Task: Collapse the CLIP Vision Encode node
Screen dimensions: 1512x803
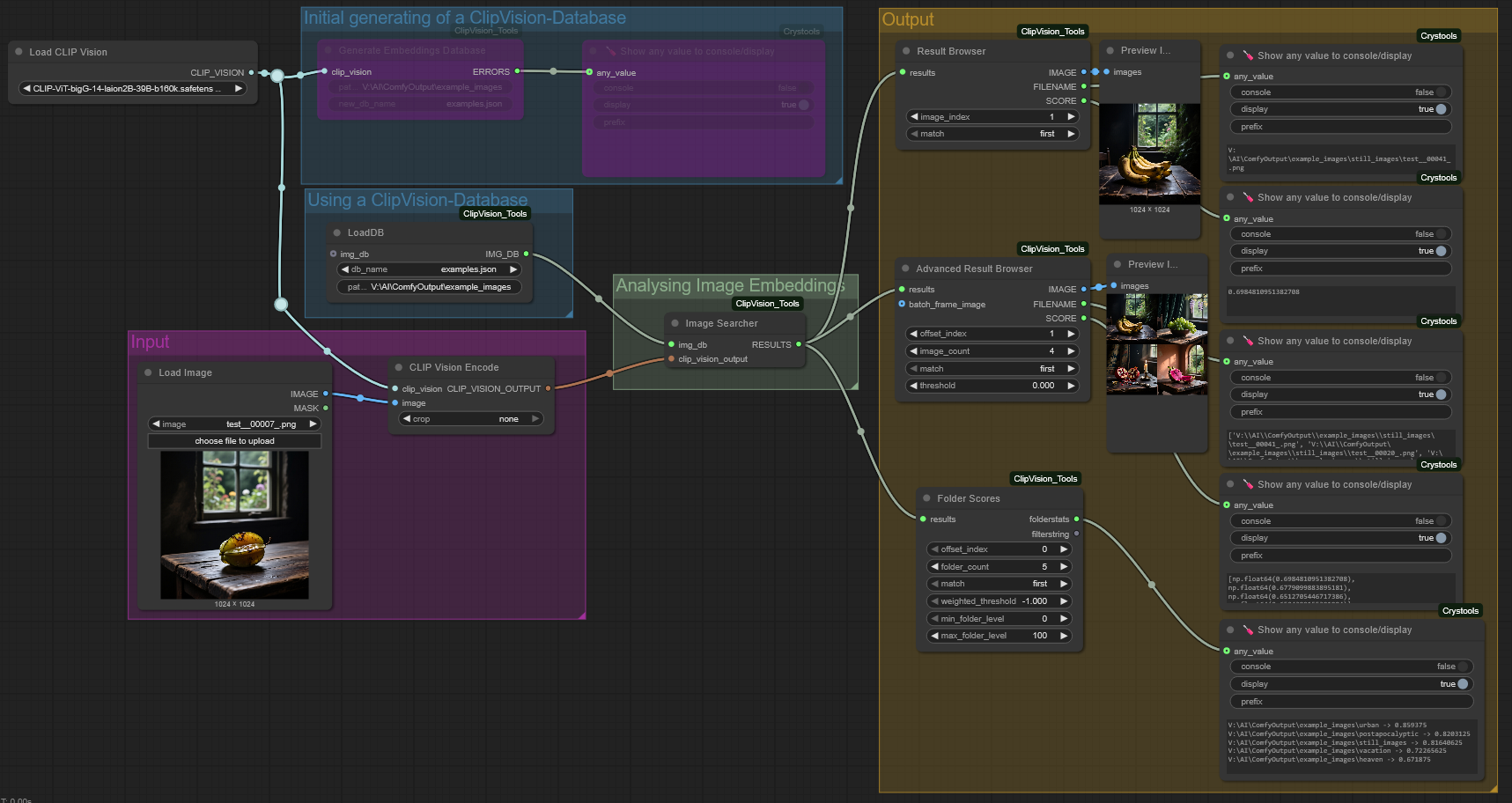Action: point(399,367)
